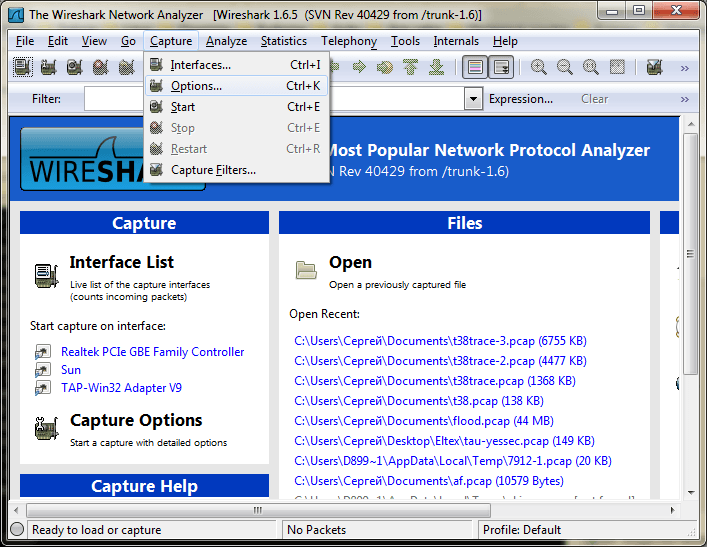Open the Edit menu
This screenshot has width=707, height=547.
tap(58, 41)
